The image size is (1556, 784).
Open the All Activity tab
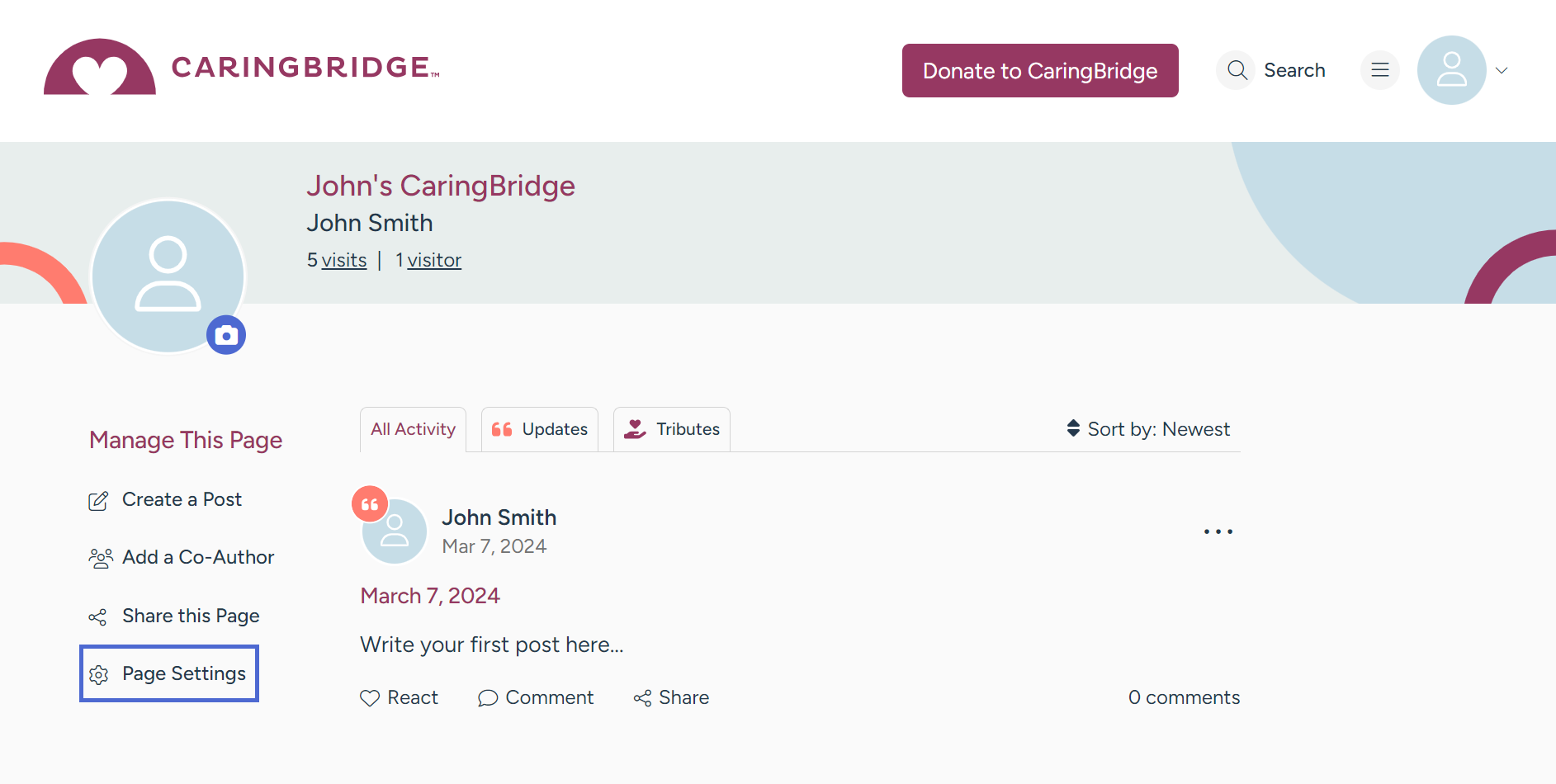point(413,429)
